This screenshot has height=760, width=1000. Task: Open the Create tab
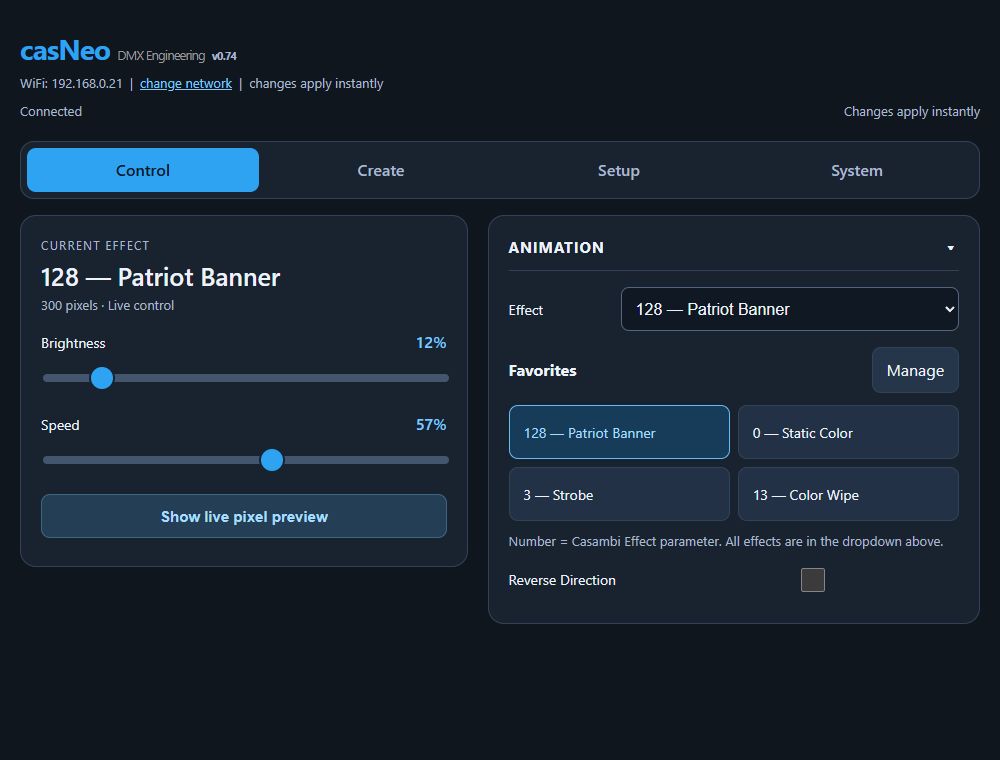click(x=381, y=170)
